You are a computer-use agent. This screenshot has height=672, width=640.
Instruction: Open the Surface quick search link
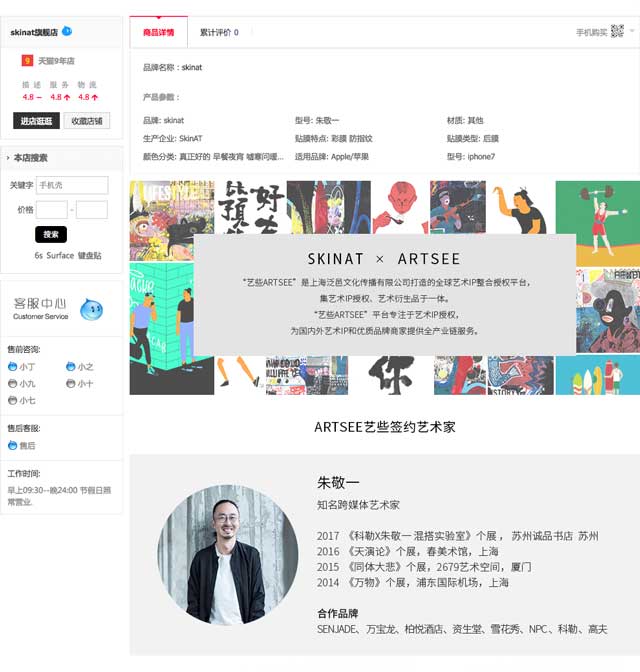click(x=60, y=255)
